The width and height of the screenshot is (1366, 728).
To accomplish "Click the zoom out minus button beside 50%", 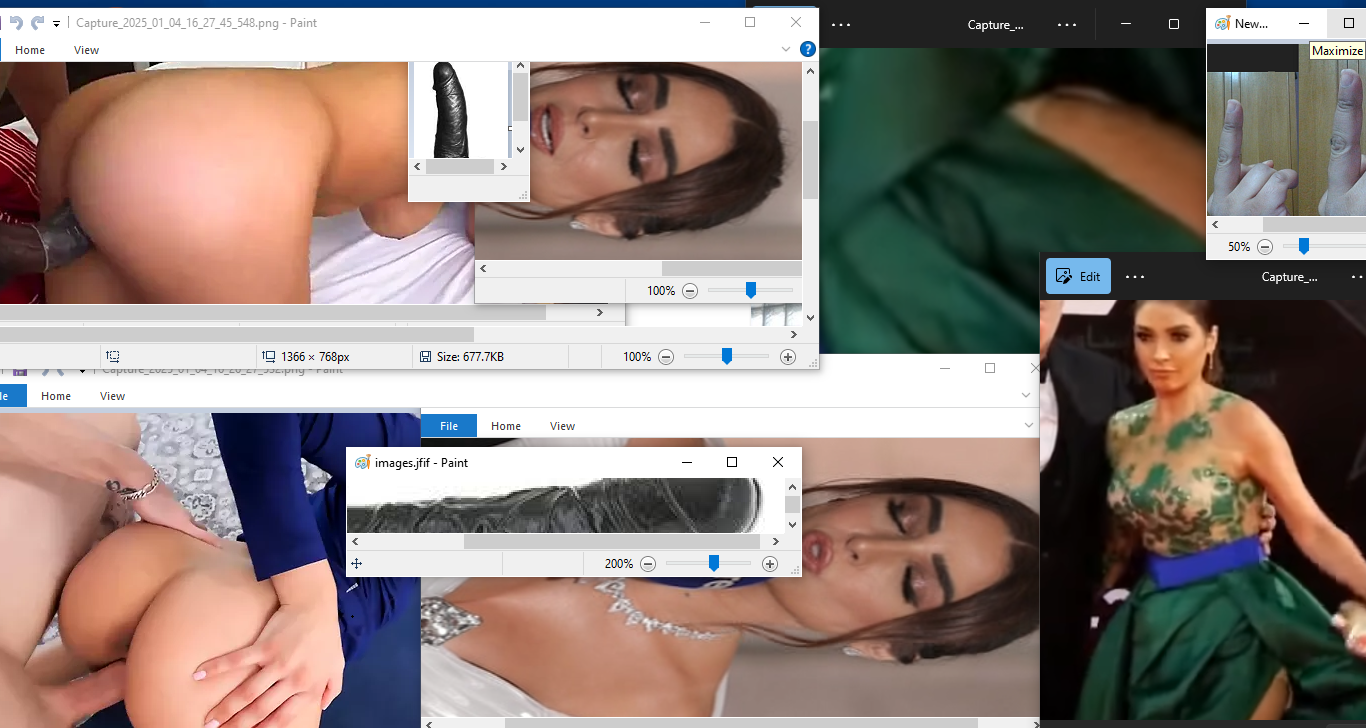I will (x=1265, y=246).
